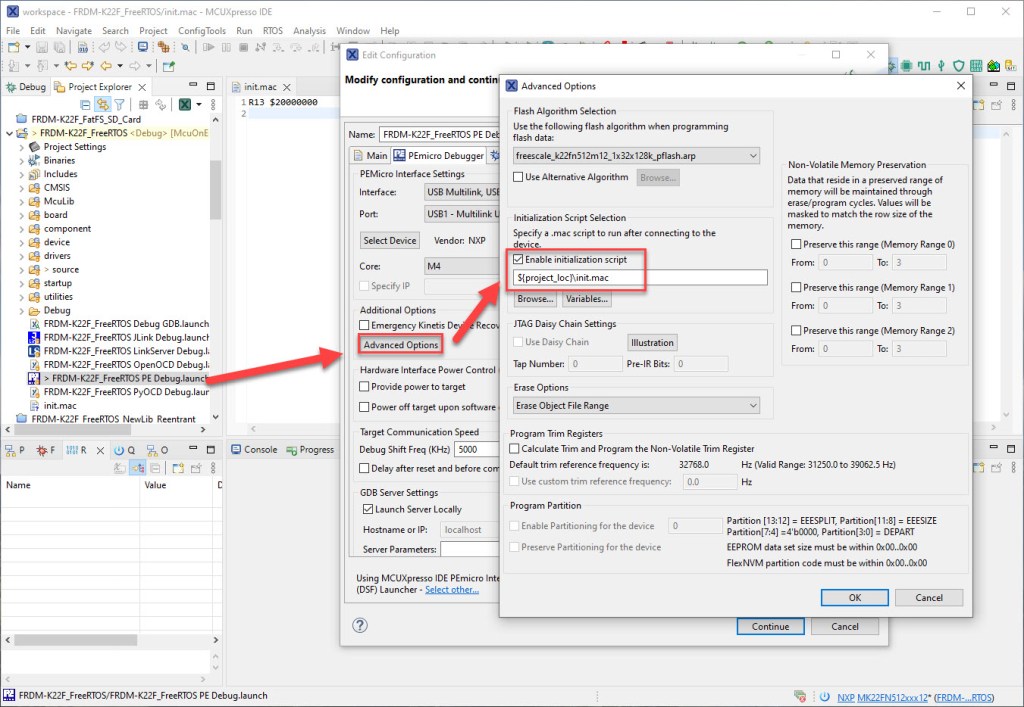The width and height of the screenshot is (1024, 707).
Task: Click the OK button in Advanced Options
Action: click(854, 598)
